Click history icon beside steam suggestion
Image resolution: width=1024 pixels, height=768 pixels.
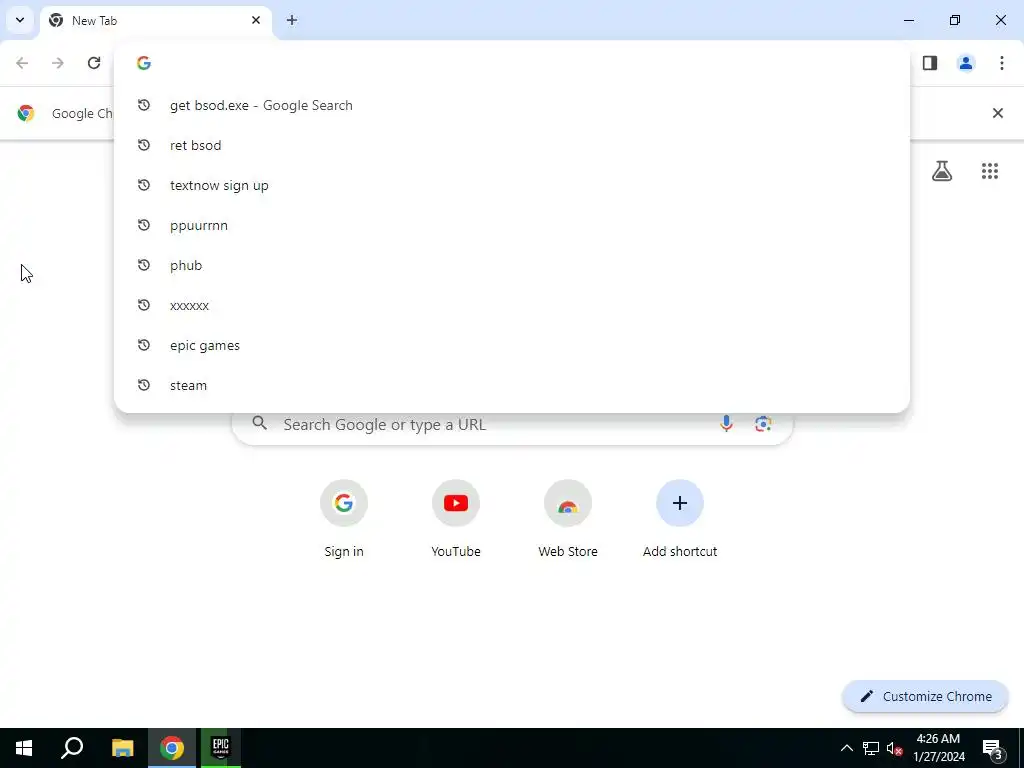[x=144, y=385]
